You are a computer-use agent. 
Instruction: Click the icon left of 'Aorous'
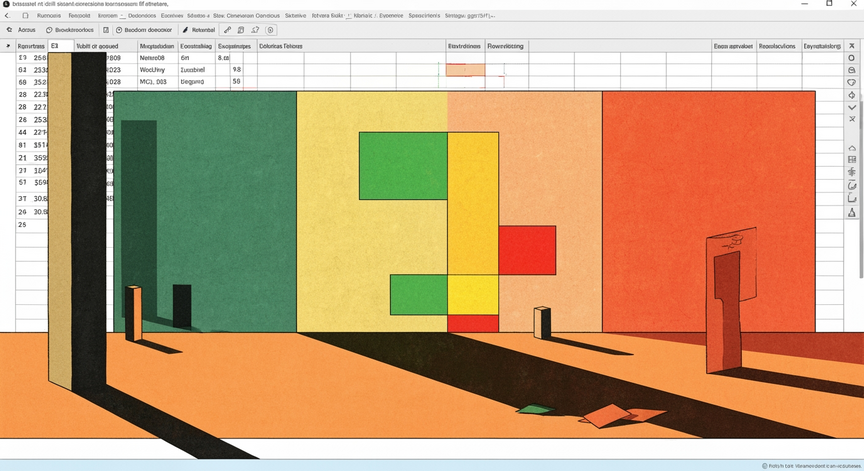(9, 30)
